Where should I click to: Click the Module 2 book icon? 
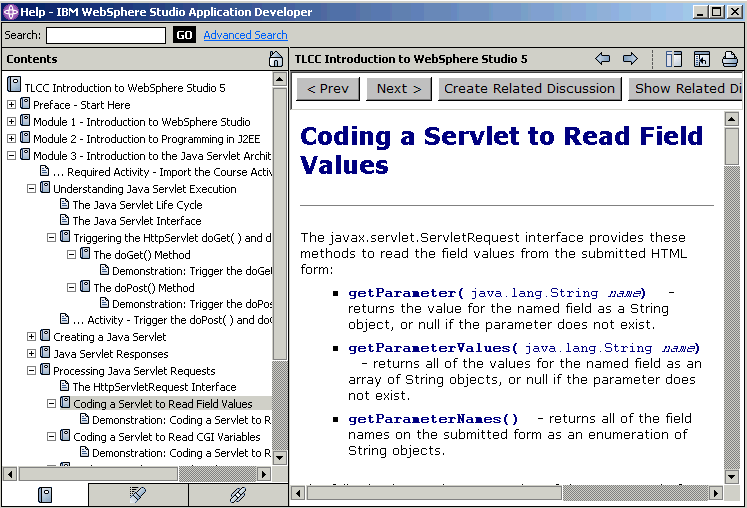click(25, 138)
